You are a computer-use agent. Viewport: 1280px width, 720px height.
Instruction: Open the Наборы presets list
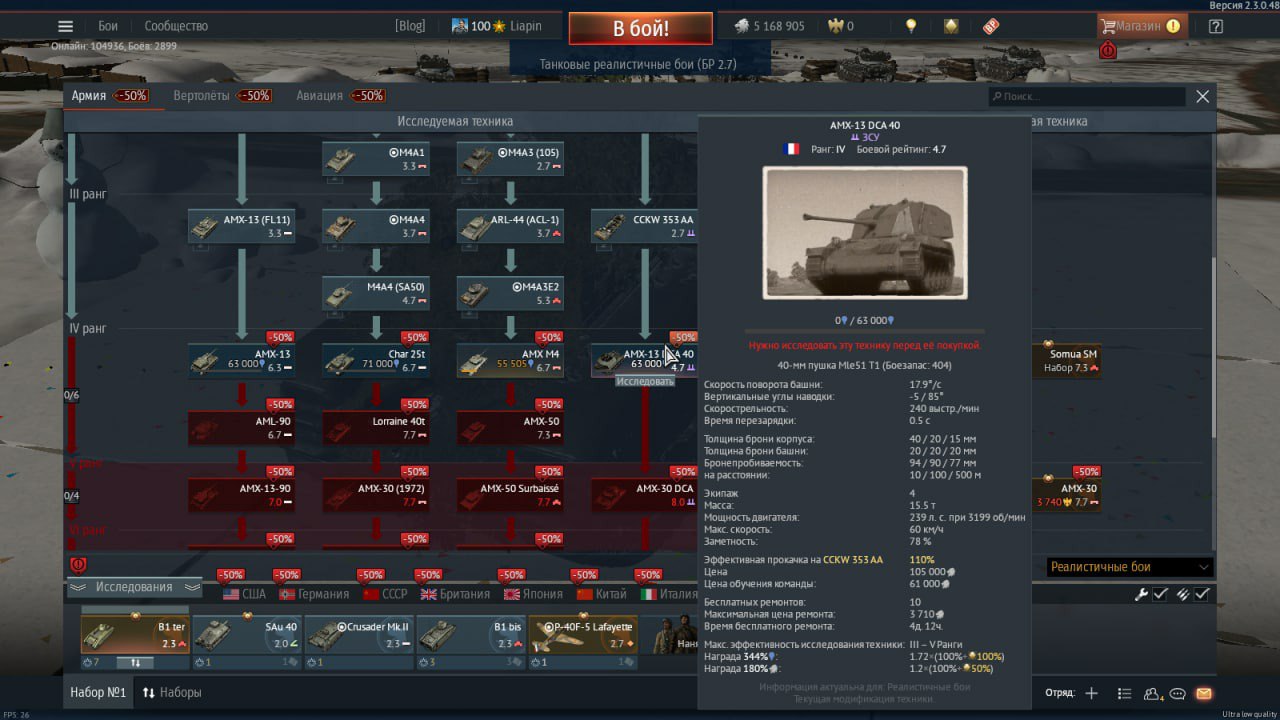click(172, 692)
